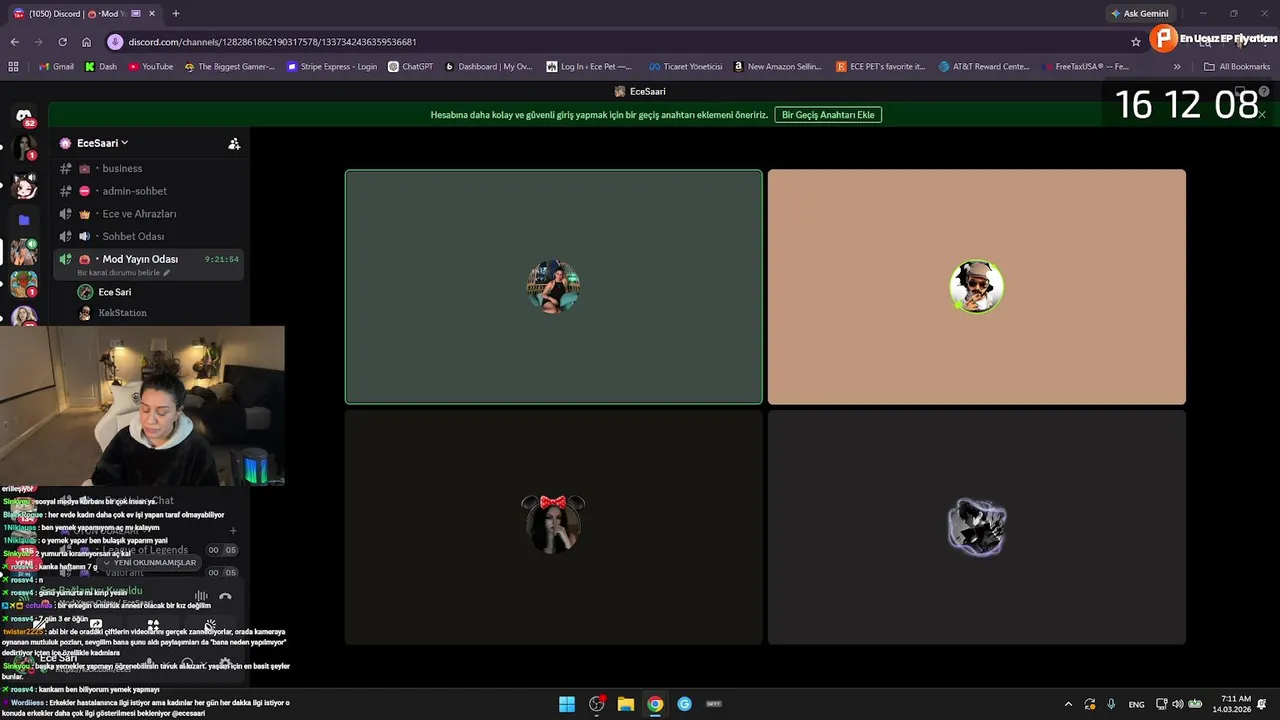Click 'Bir kanal durumu belirle' text
Viewport: 1280px width, 720px height.
click(x=118, y=273)
